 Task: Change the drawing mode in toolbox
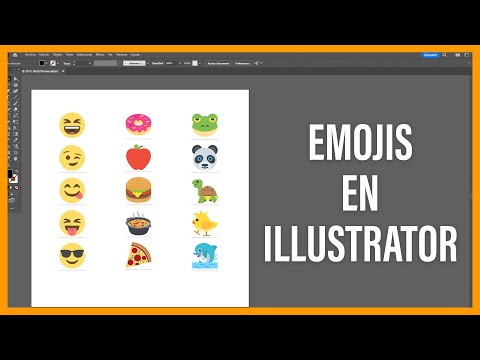tap(12, 194)
